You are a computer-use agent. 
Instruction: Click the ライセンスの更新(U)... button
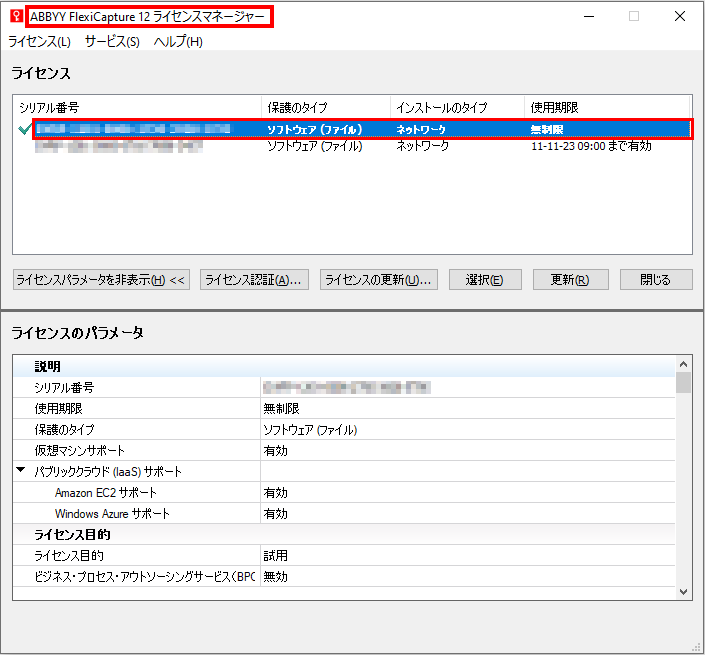point(379,280)
